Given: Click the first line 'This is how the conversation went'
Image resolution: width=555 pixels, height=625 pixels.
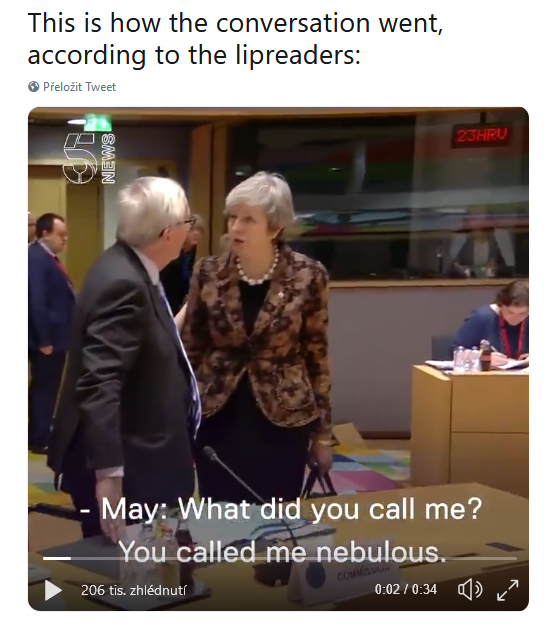Looking at the screenshot, I should 235,22.
